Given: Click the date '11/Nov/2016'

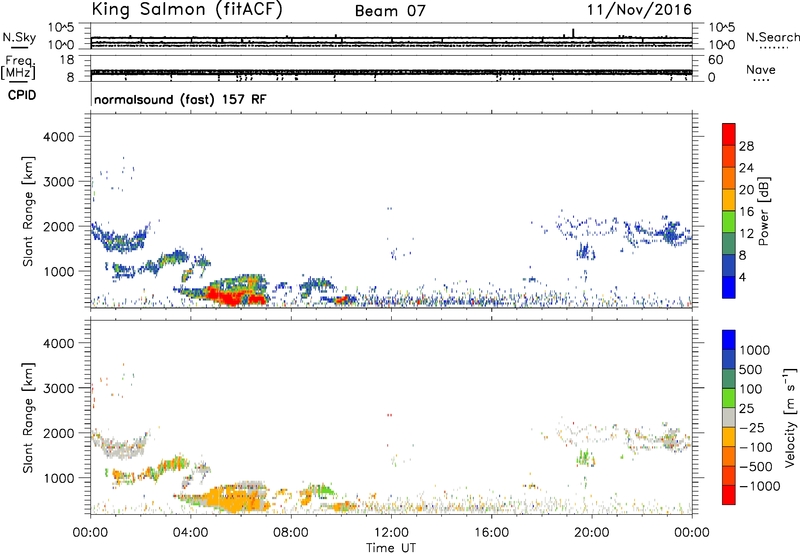Looking at the screenshot, I should click(639, 10).
